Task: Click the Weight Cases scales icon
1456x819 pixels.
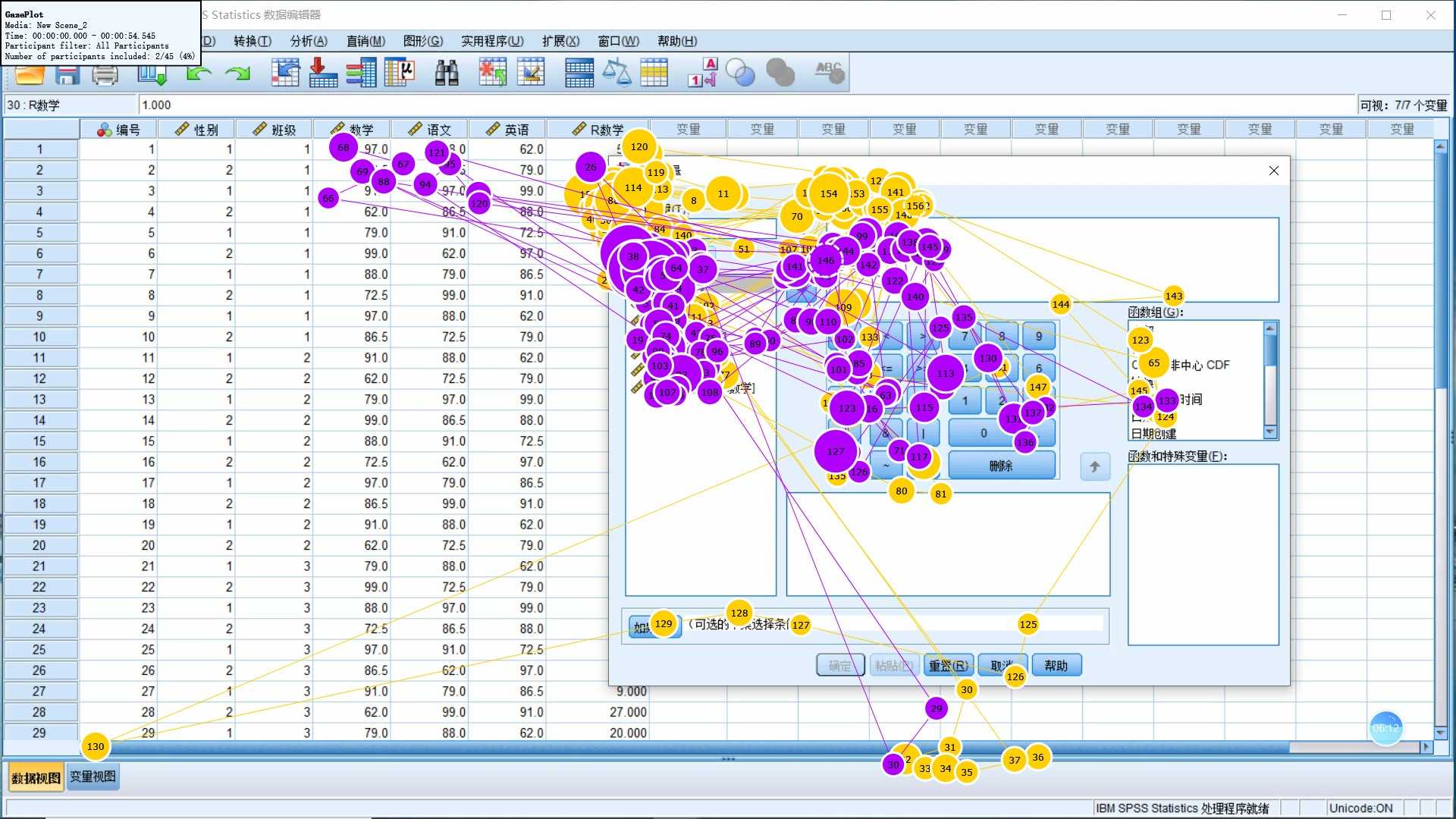Action: [x=617, y=73]
